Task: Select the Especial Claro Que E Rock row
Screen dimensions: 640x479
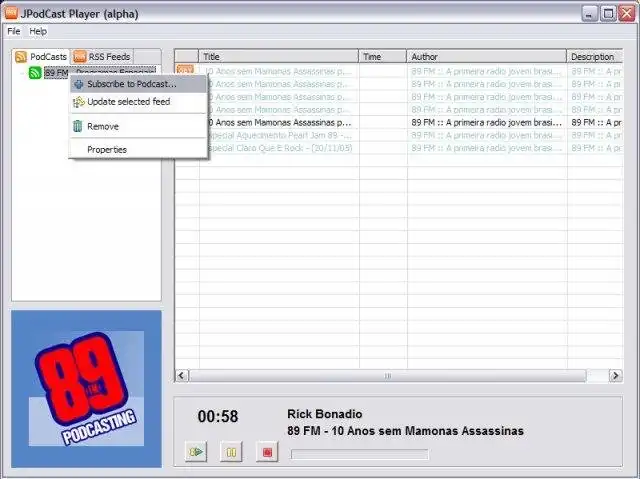Action: tap(398, 148)
